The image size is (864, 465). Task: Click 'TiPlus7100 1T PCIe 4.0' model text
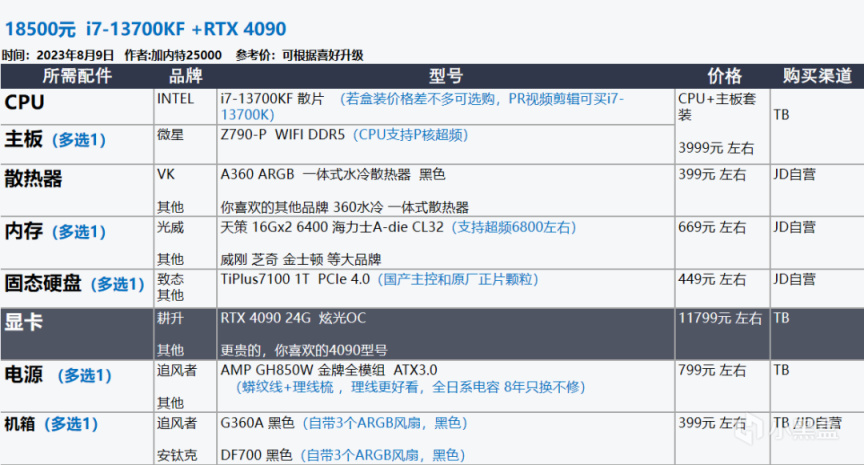pyautogui.click(x=295, y=279)
